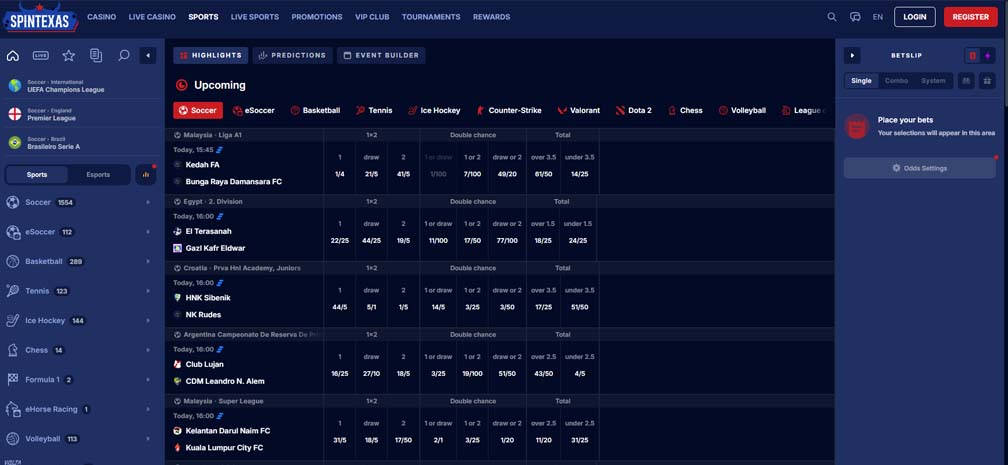Click the binoculars icon in betslip
Screen dimensions: 1008x465
966,81
